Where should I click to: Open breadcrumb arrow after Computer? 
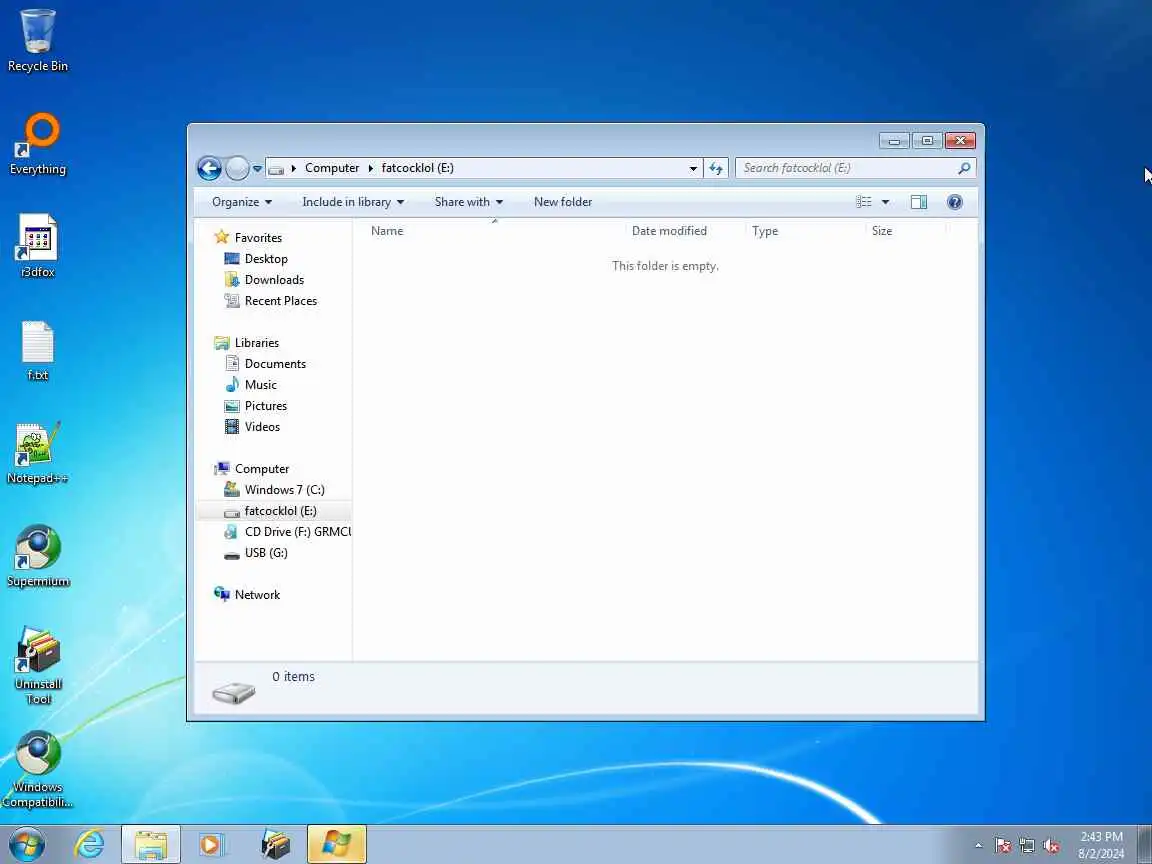pos(370,168)
